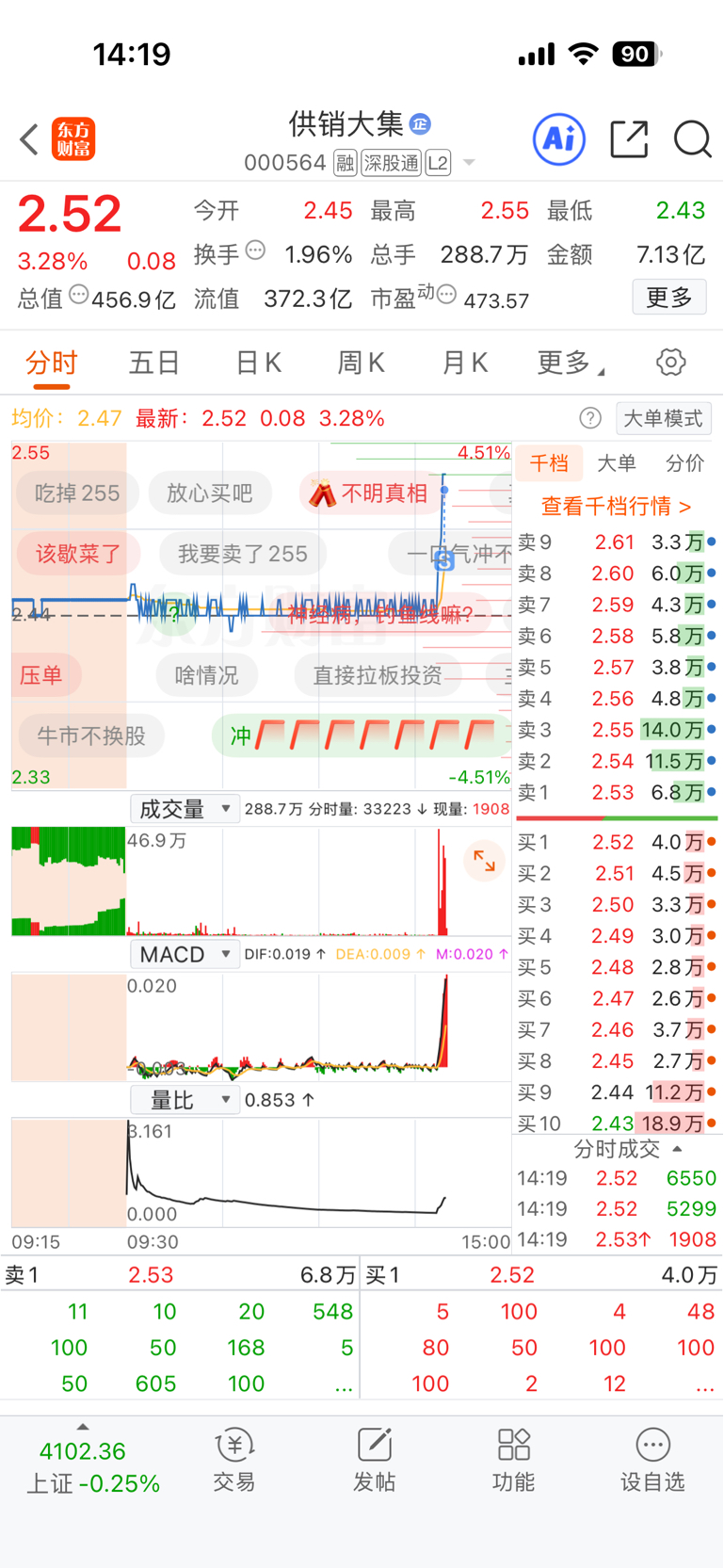This screenshot has width=724, height=1568.
Task: Tap the share icon
Action: (x=629, y=139)
